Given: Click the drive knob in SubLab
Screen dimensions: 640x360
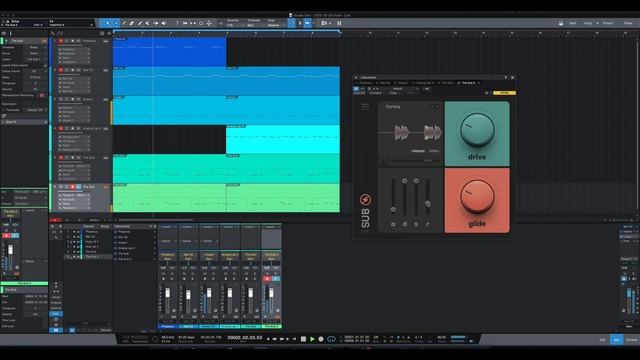Looking at the screenshot, I should (x=477, y=130).
